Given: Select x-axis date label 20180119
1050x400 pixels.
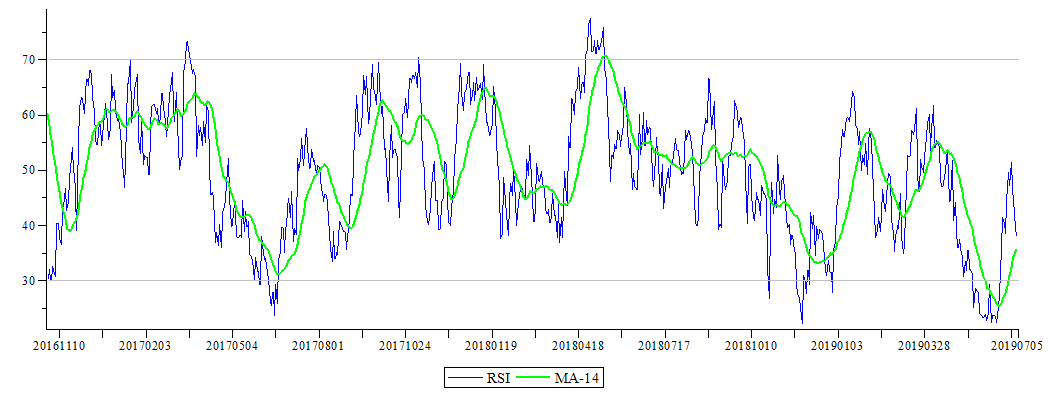Looking at the screenshot, I should pos(492,346).
